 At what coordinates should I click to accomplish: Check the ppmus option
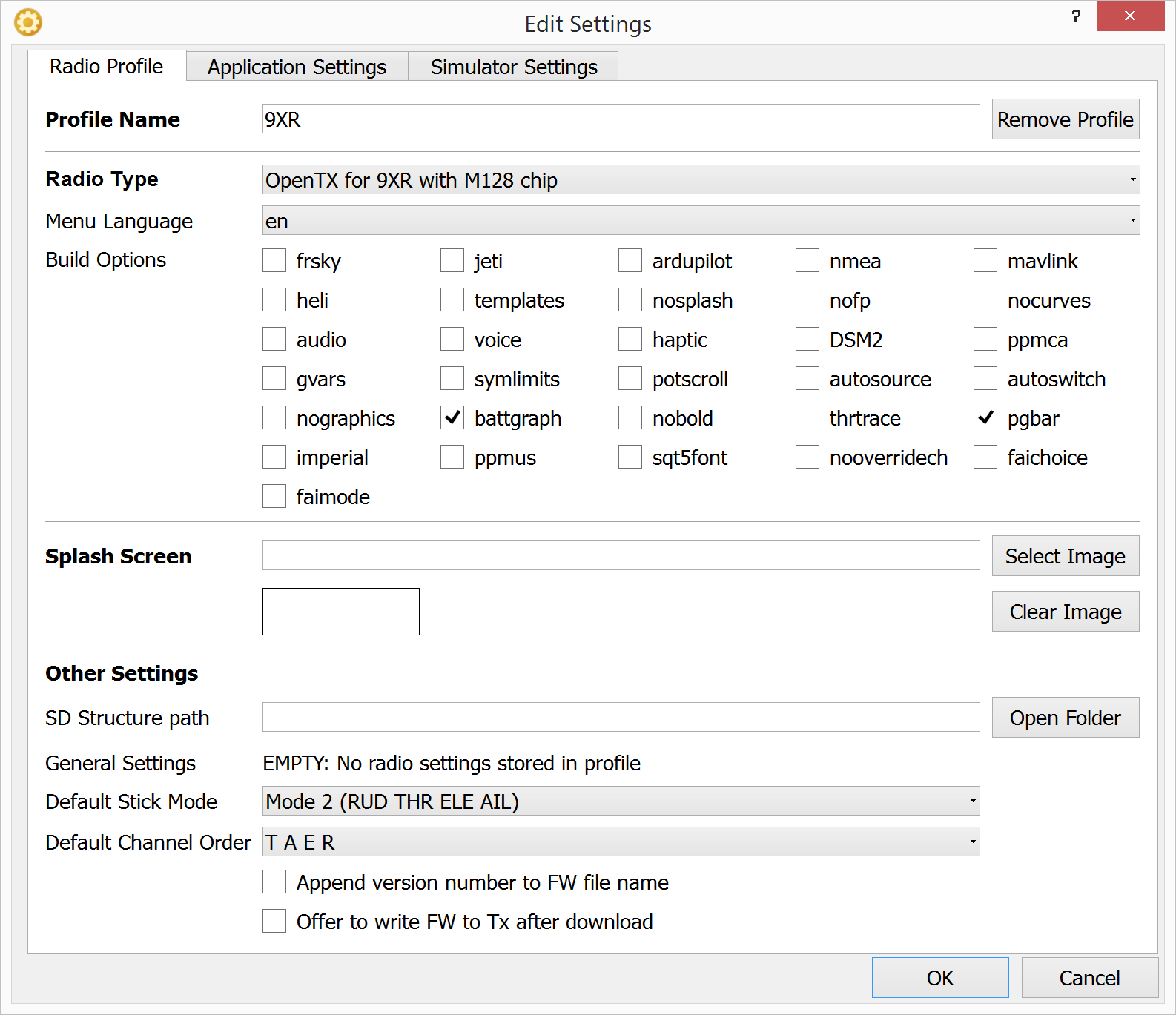click(452, 457)
